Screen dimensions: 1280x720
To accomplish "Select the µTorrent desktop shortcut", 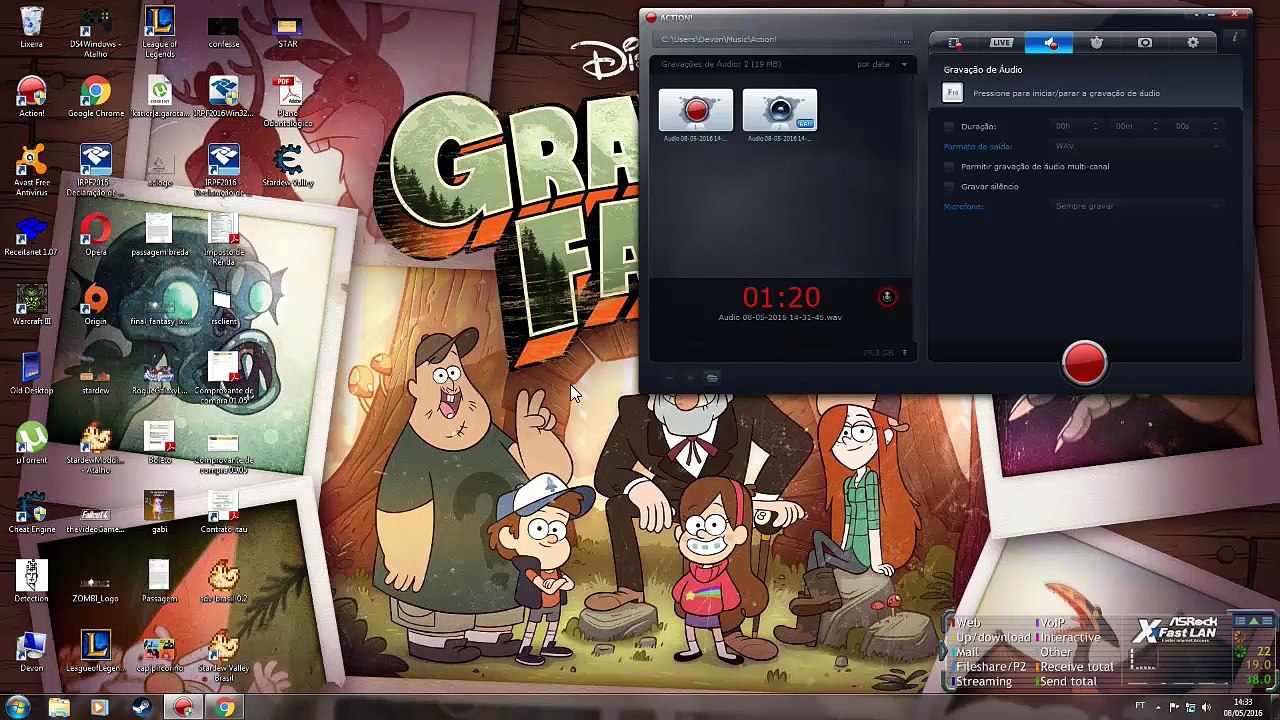I will tap(31, 443).
